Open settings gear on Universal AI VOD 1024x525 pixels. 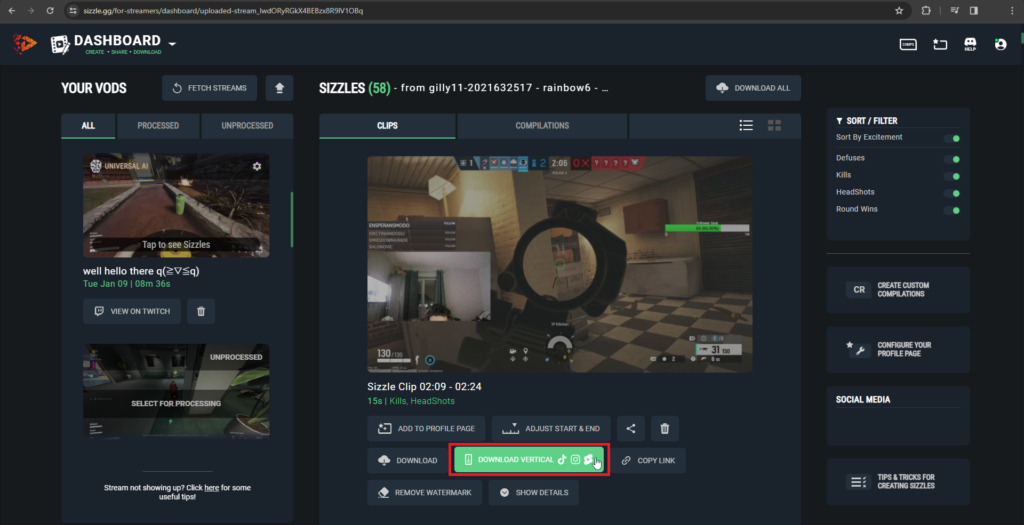(x=257, y=167)
